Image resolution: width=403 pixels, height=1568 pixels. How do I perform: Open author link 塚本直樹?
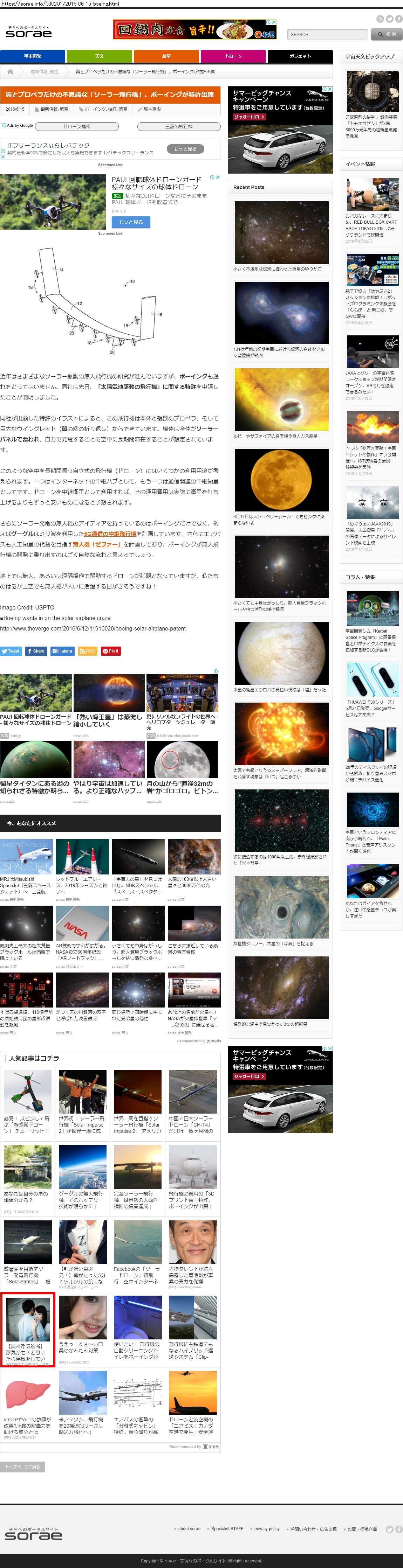click(x=152, y=109)
